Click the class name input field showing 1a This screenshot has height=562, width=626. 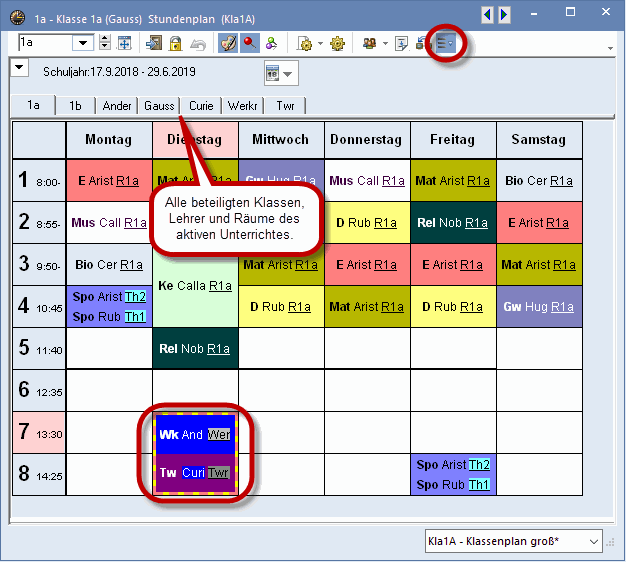click(x=45, y=42)
